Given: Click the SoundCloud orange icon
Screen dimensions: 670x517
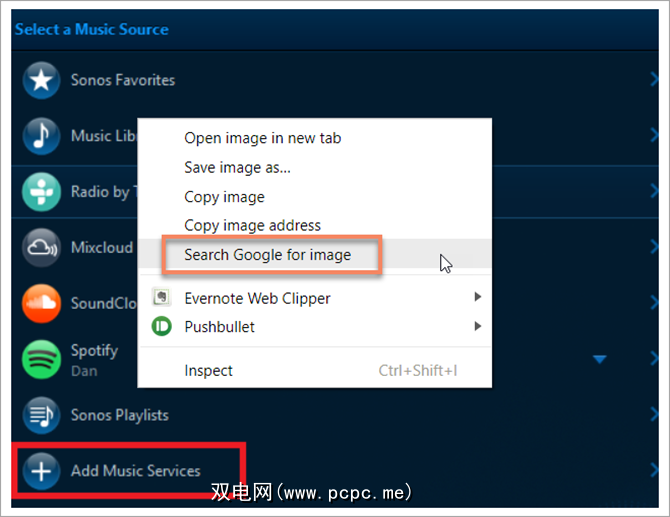Looking at the screenshot, I should (41, 303).
